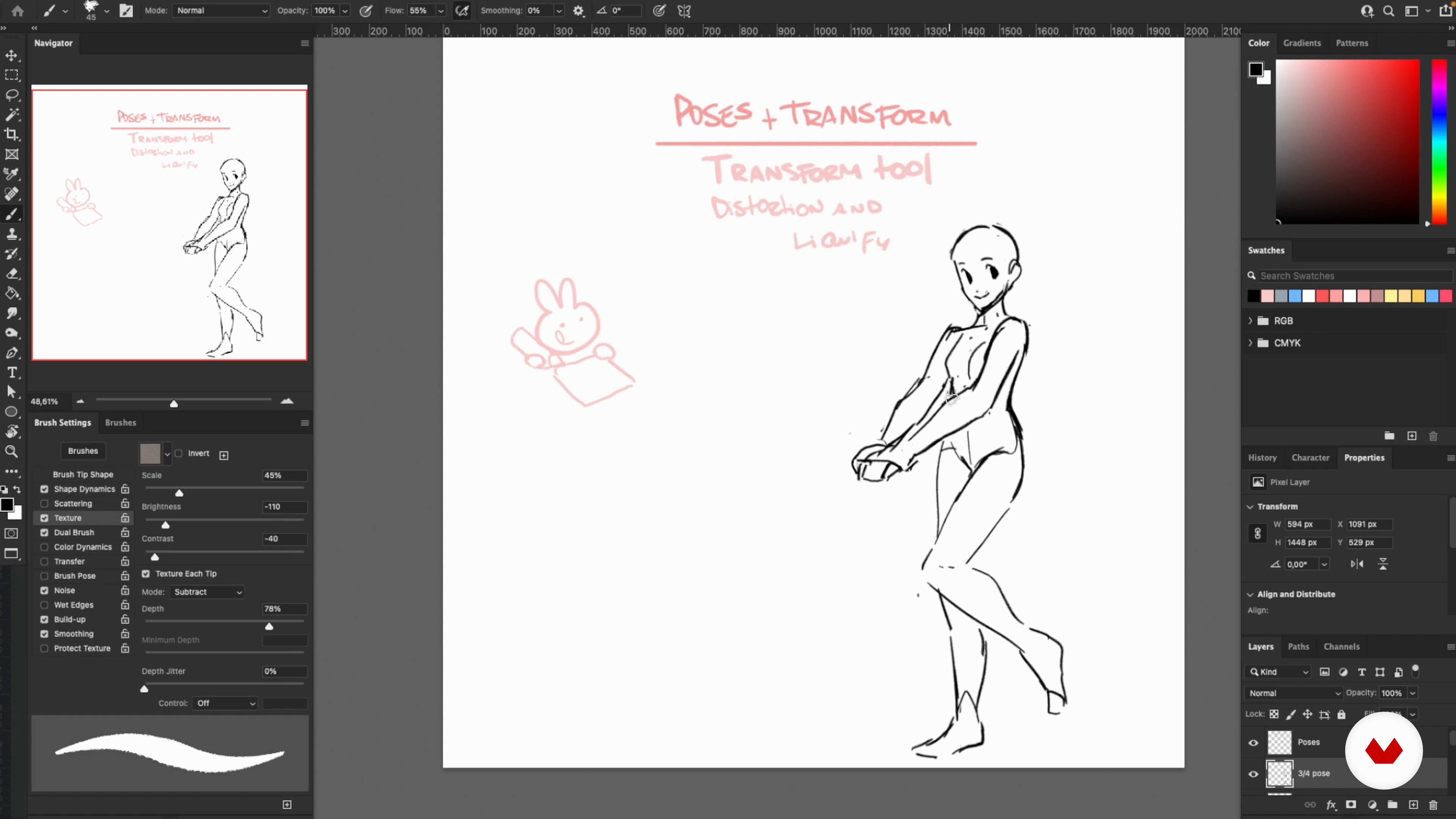Expand the RGB swatches folder

pyautogui.click(x=1250, y=321)
